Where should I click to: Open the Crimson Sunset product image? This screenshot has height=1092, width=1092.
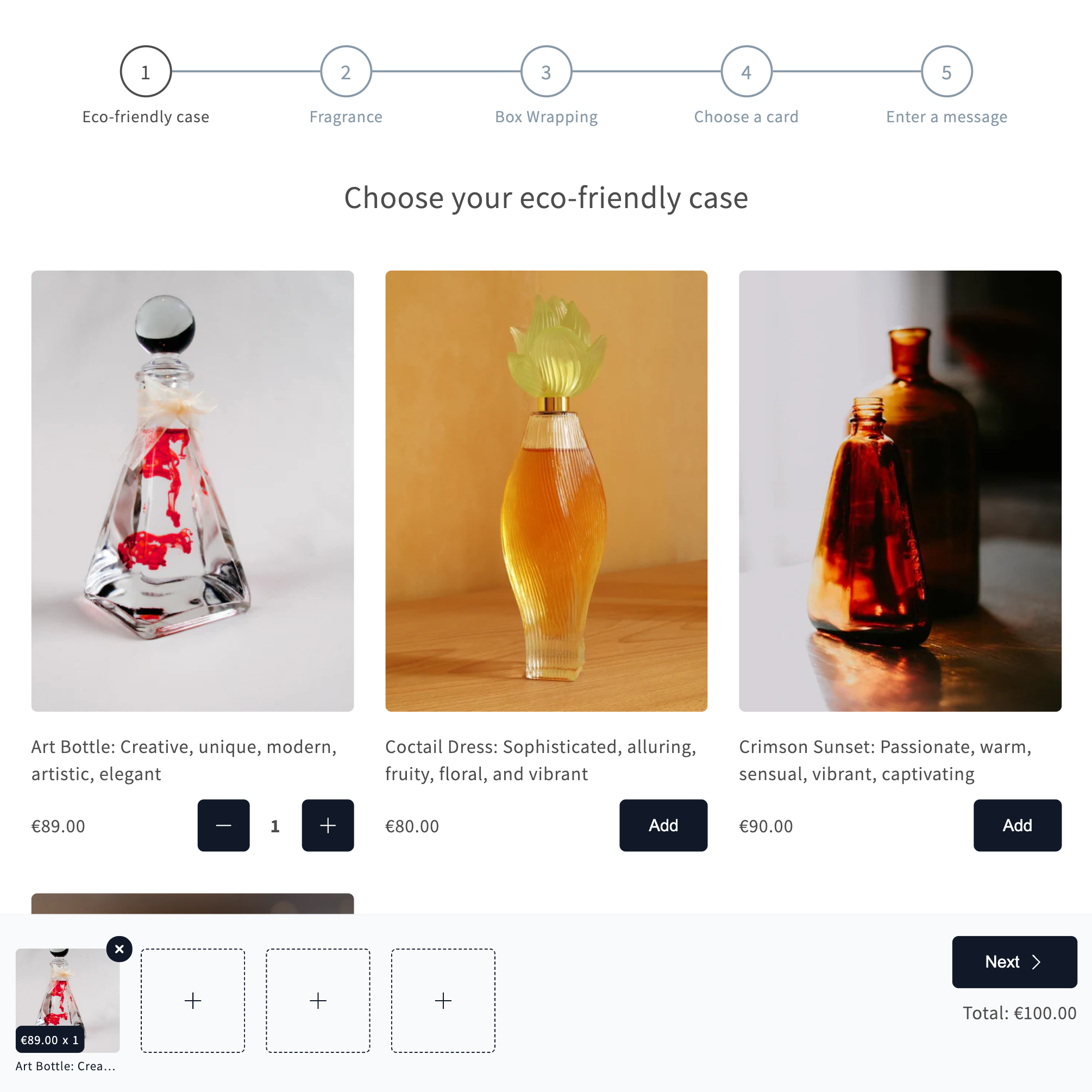[900, 491]
